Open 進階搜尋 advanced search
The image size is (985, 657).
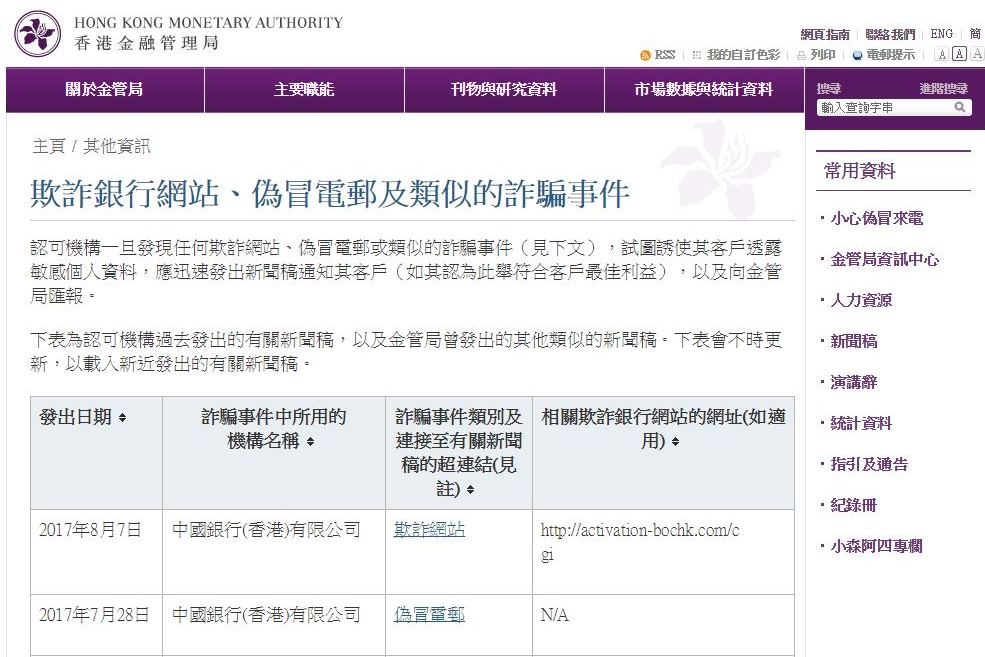tap(943, 88)
